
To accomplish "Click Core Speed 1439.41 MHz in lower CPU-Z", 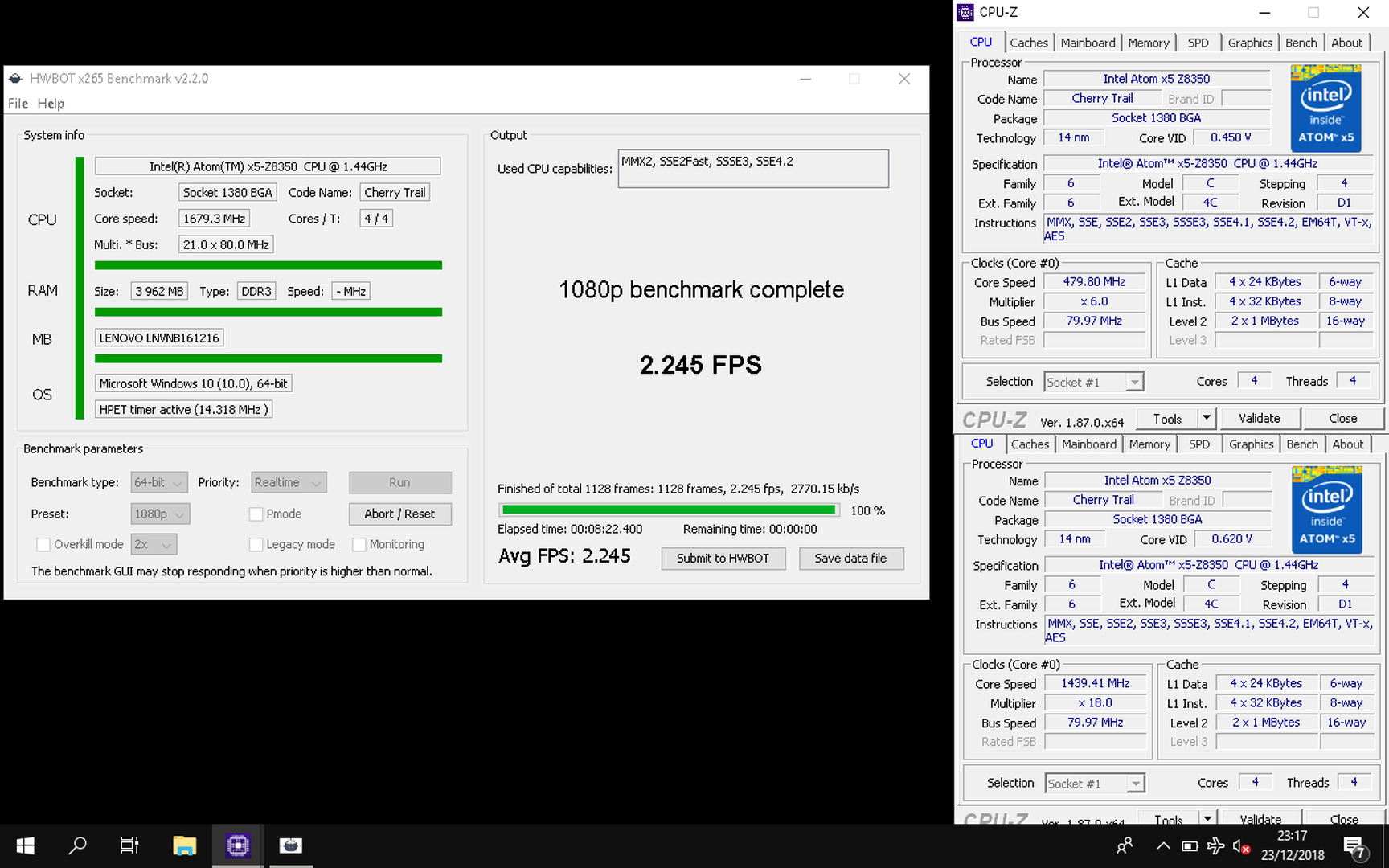I will coord(1096,683).
